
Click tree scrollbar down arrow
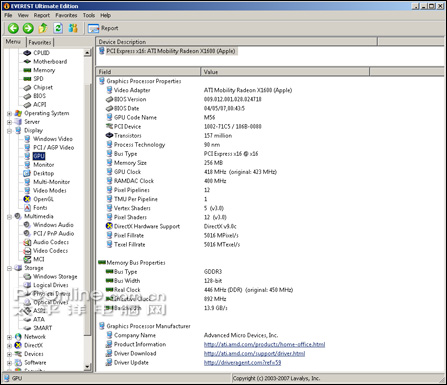coord(87,367)
